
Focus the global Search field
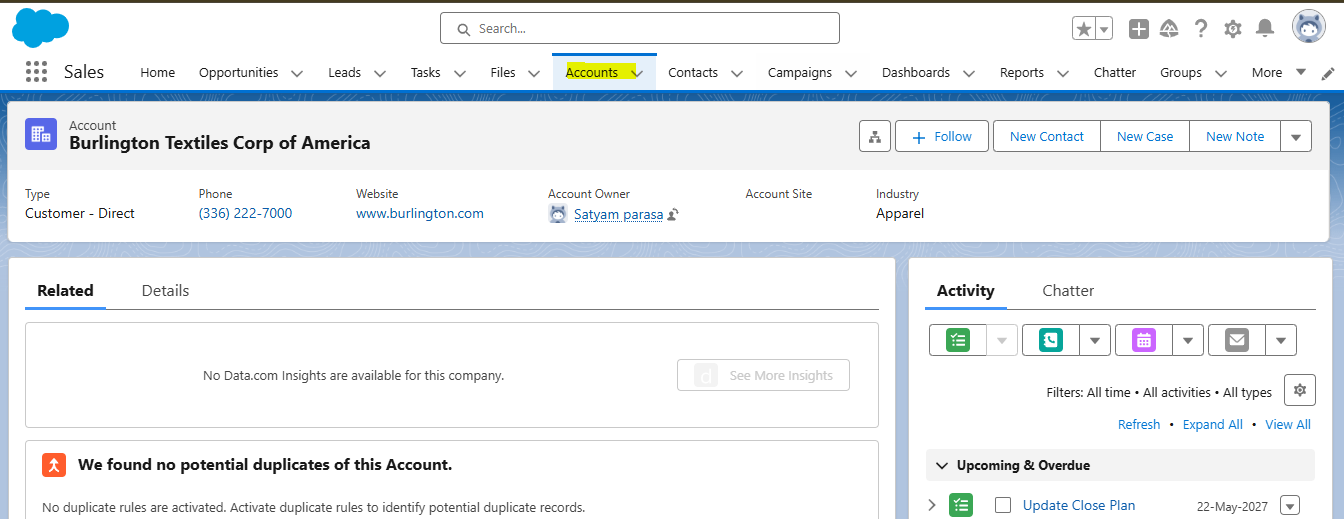640,29
